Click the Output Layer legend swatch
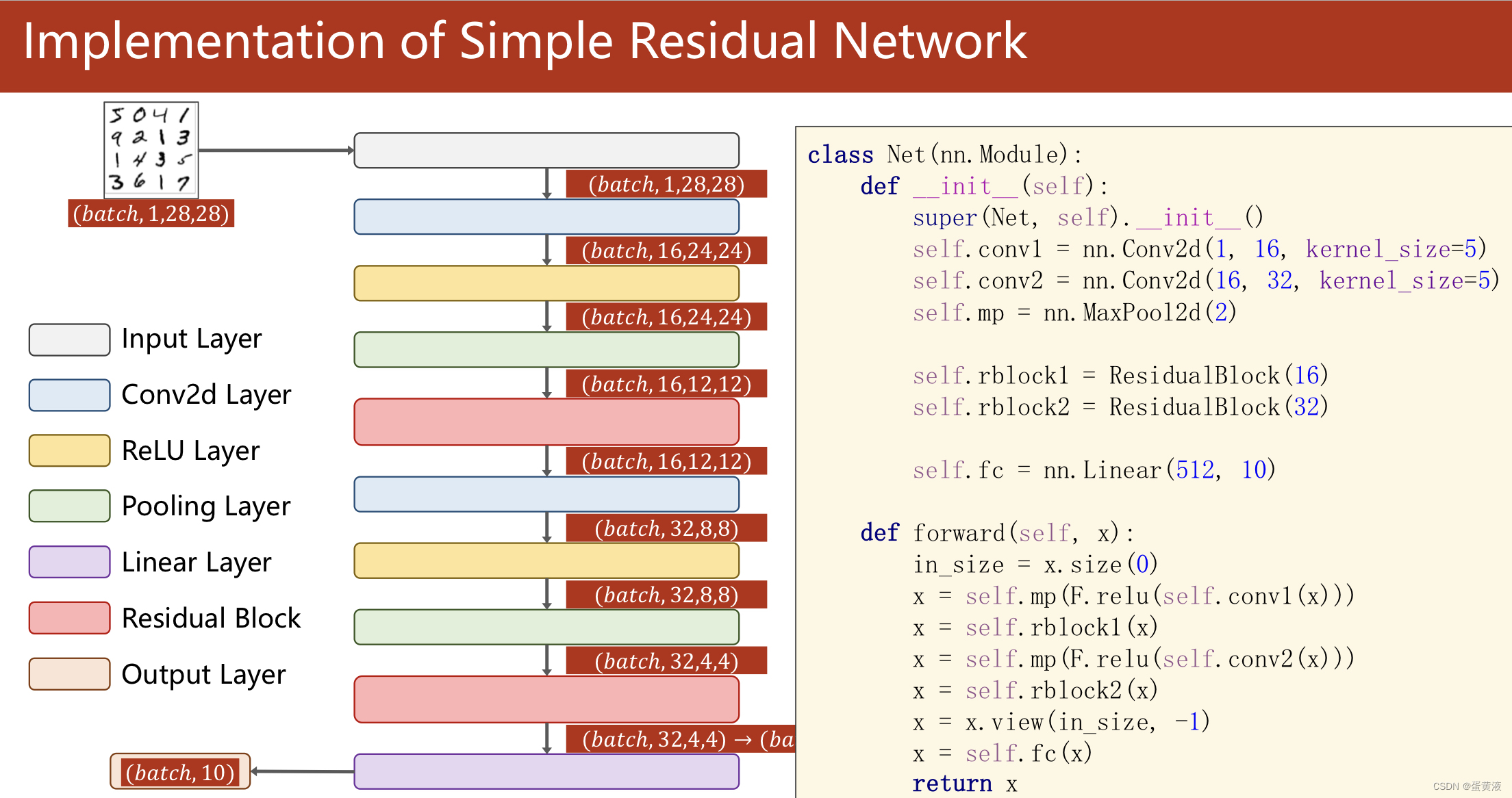 69,673
